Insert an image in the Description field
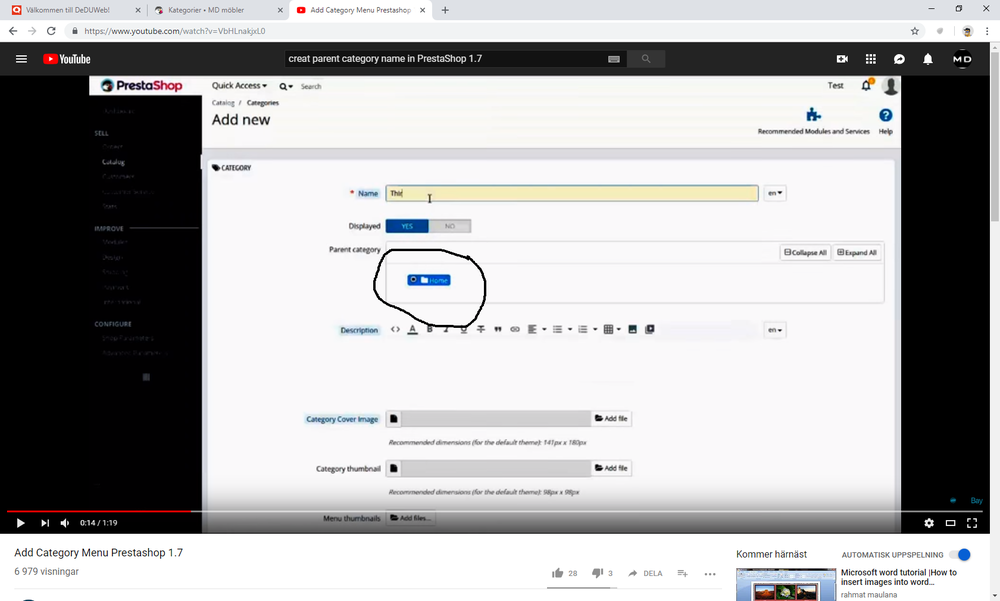1000x601 pixels. (x=631, y=329)
